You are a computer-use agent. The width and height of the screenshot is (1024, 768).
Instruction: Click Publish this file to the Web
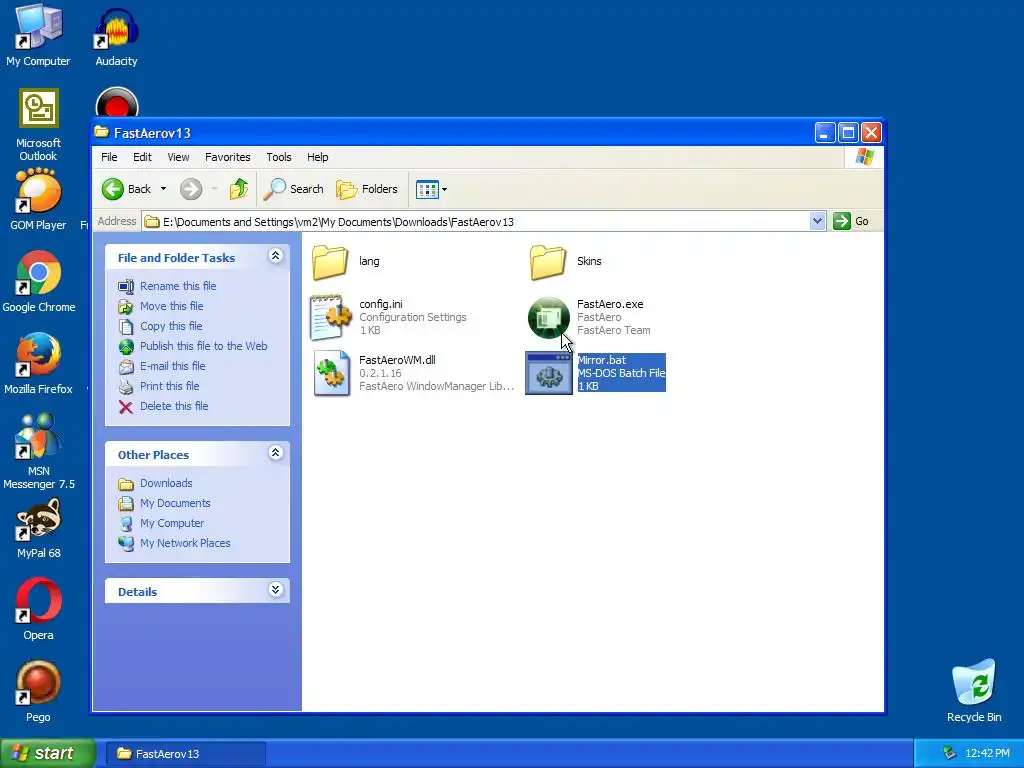[203, 346]
